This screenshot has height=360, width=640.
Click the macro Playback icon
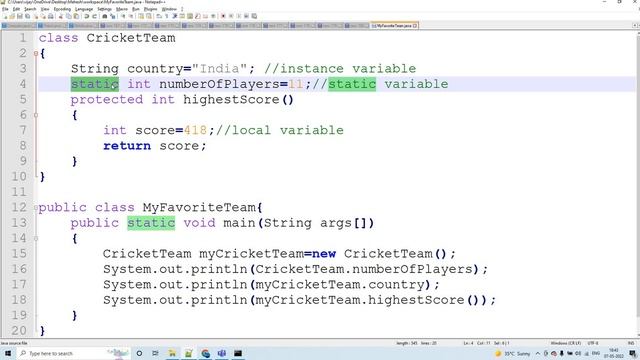[238, 16]
